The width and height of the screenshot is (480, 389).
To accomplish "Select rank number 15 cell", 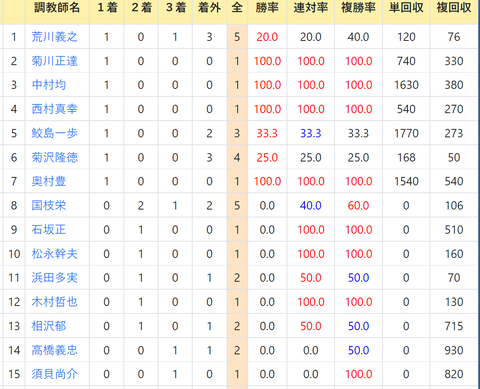I will [14, 374].
